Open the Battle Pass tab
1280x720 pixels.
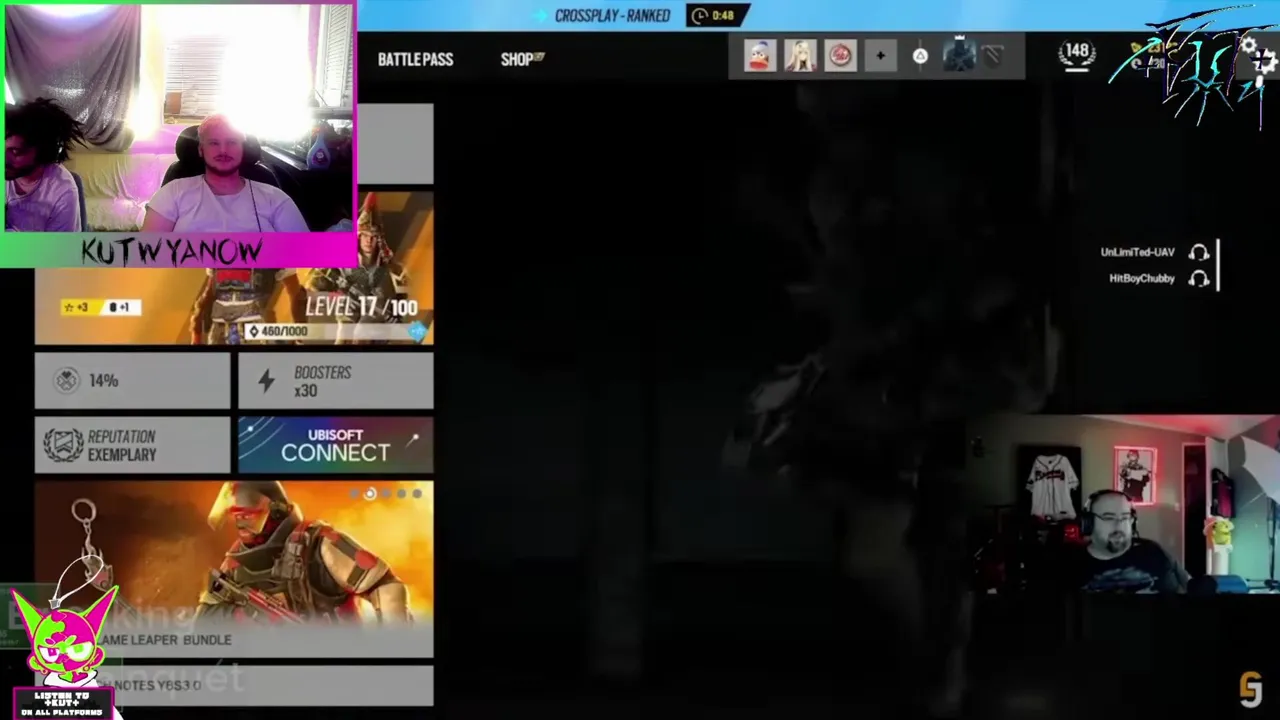coord(415,59)
